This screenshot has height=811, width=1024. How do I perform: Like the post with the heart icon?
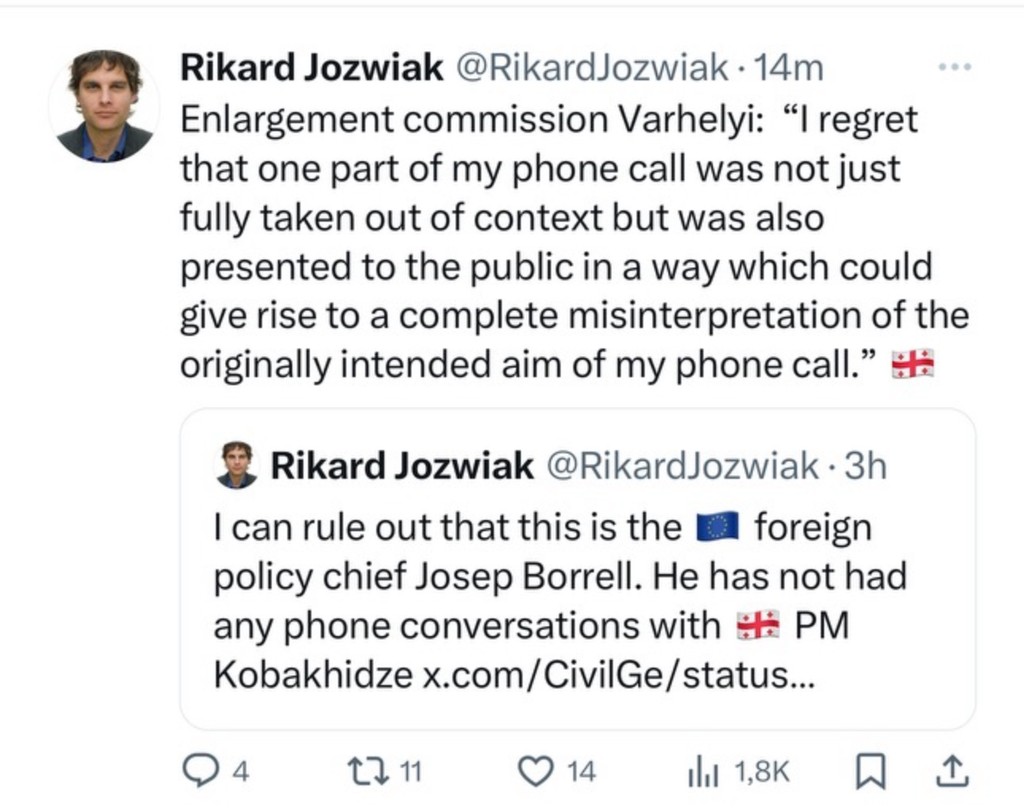click(537, 770)
